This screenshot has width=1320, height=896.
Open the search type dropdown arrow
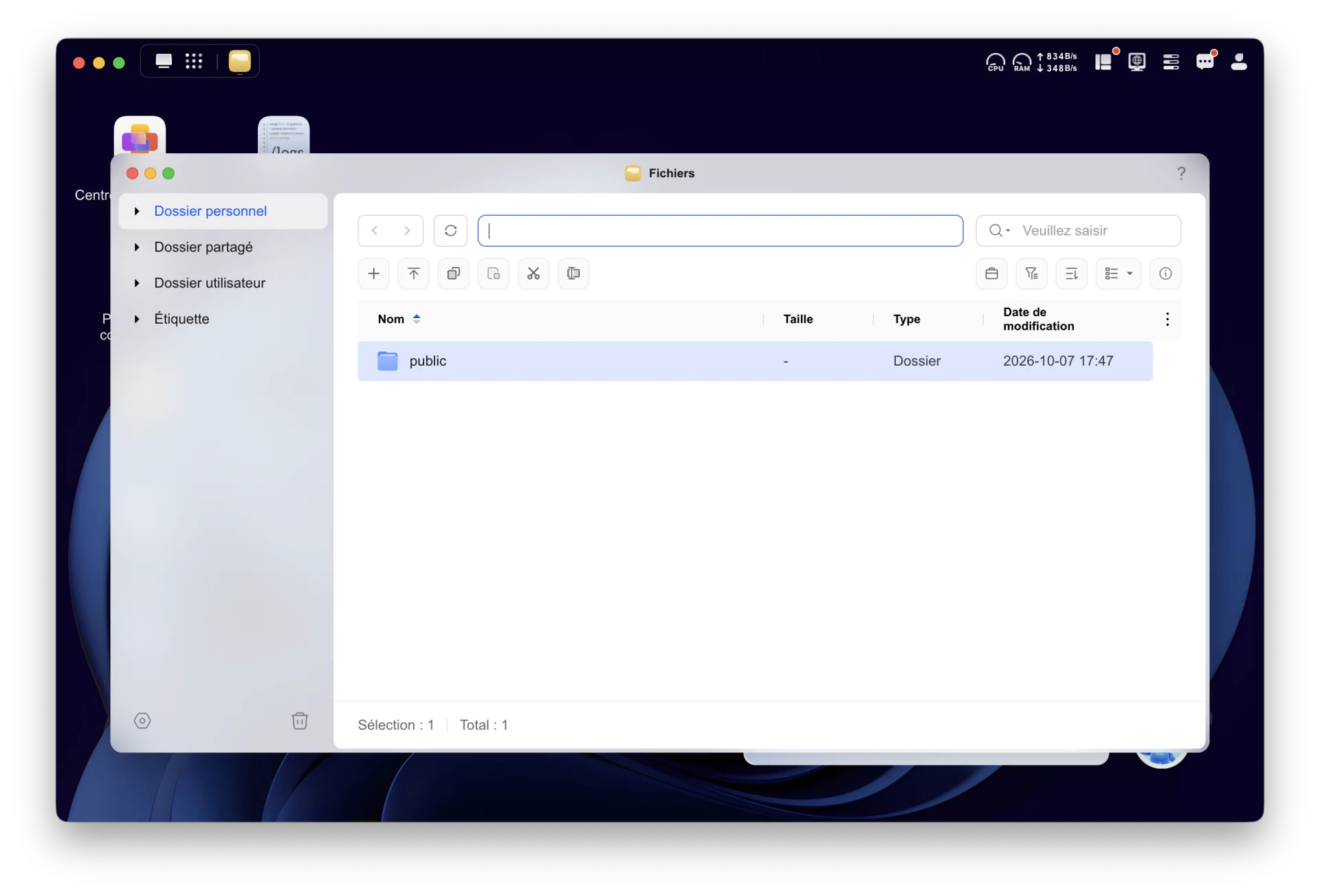point(1008,230)
